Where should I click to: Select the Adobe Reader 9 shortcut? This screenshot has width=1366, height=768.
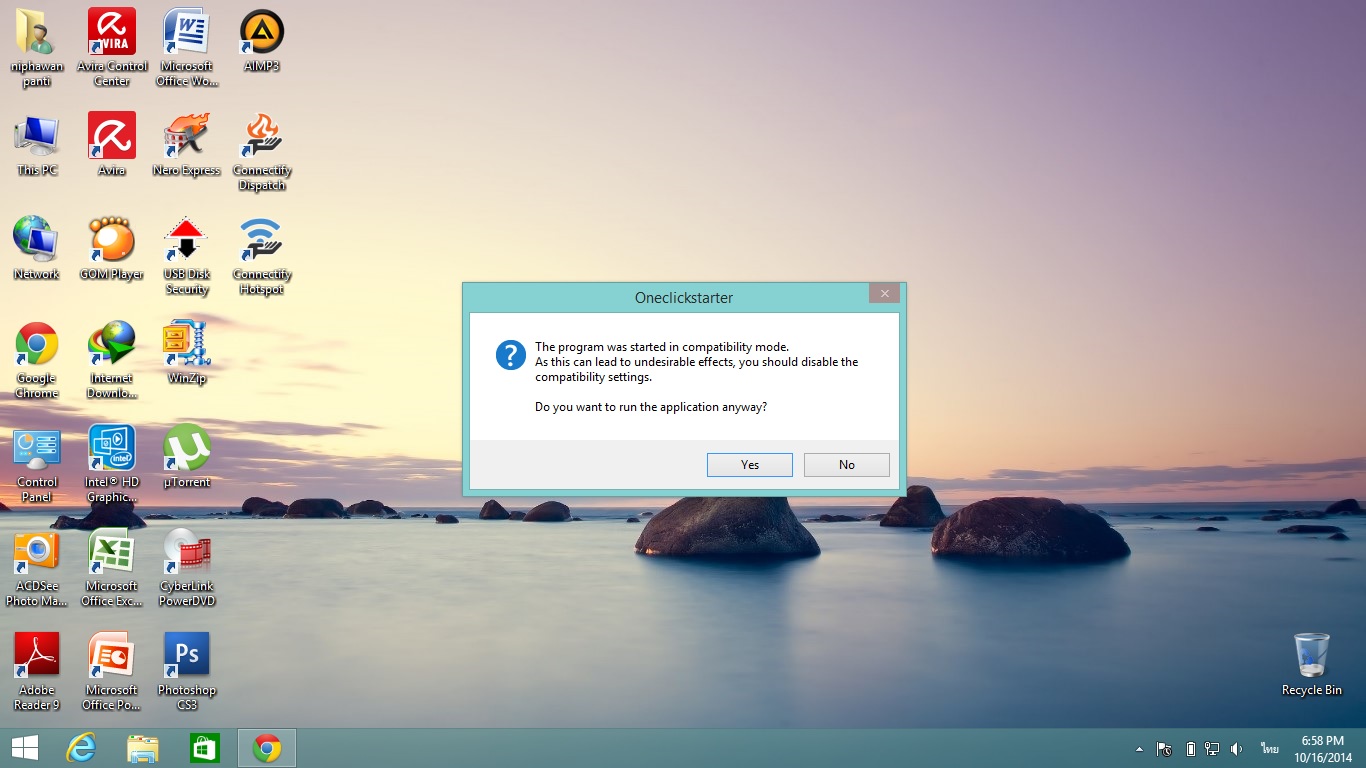[x=37, y=670]
